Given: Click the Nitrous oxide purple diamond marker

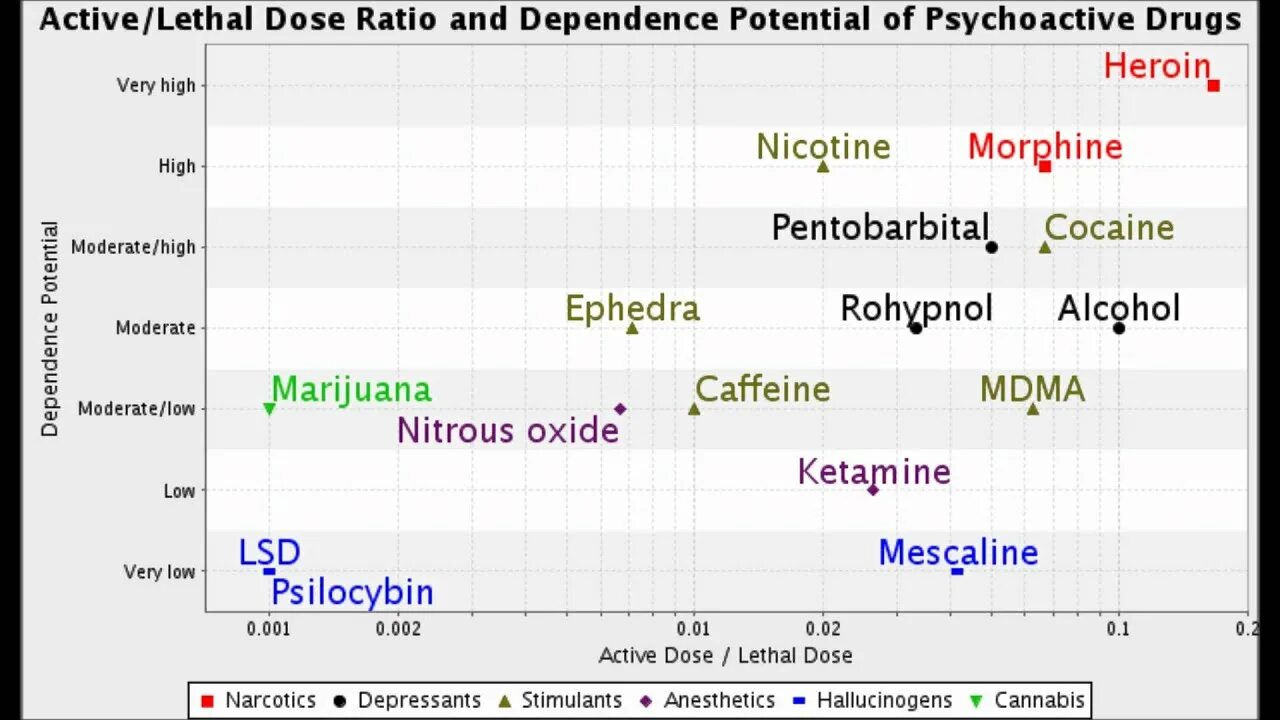Looking at the screenshot, I should click(620, 409).
